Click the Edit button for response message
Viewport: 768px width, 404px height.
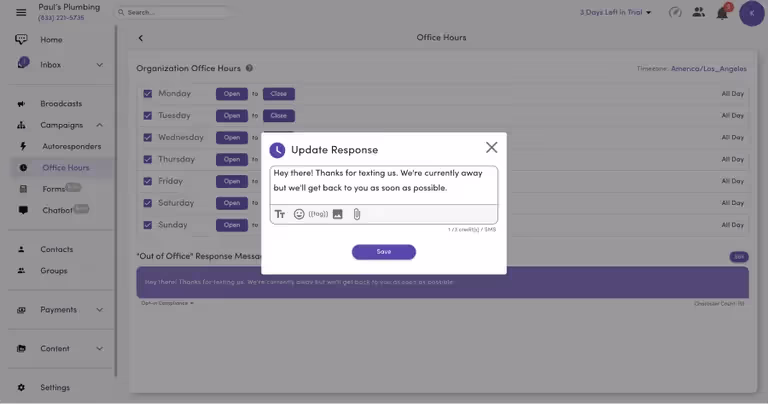(x=739, y=257)
